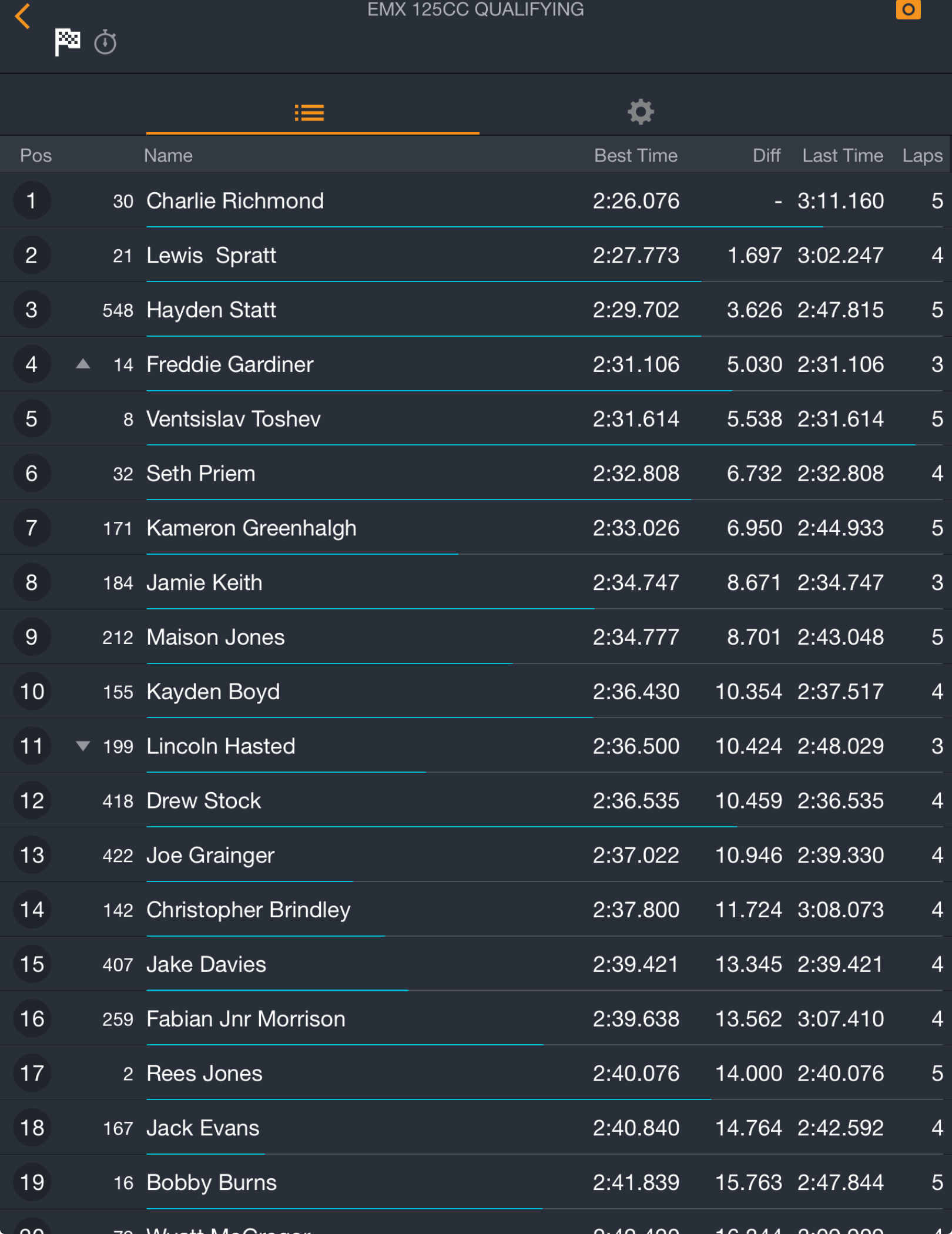Switch to the list results tab

coord(310,112)
